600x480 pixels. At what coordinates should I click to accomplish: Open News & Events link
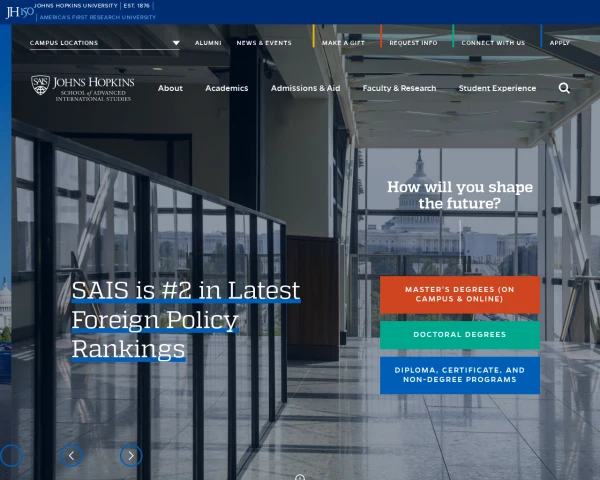click(264, 43)
